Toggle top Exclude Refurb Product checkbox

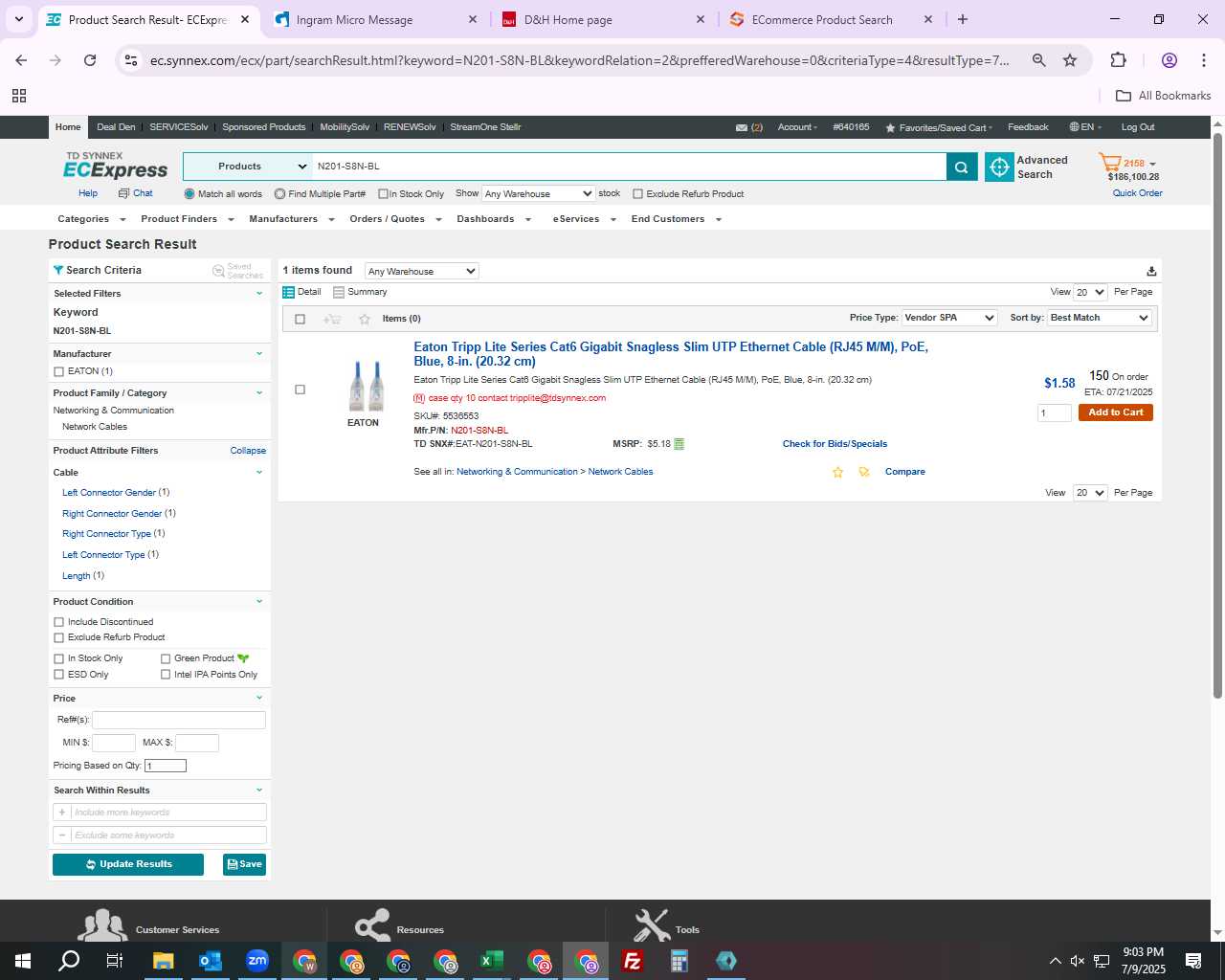coord(637,194)
